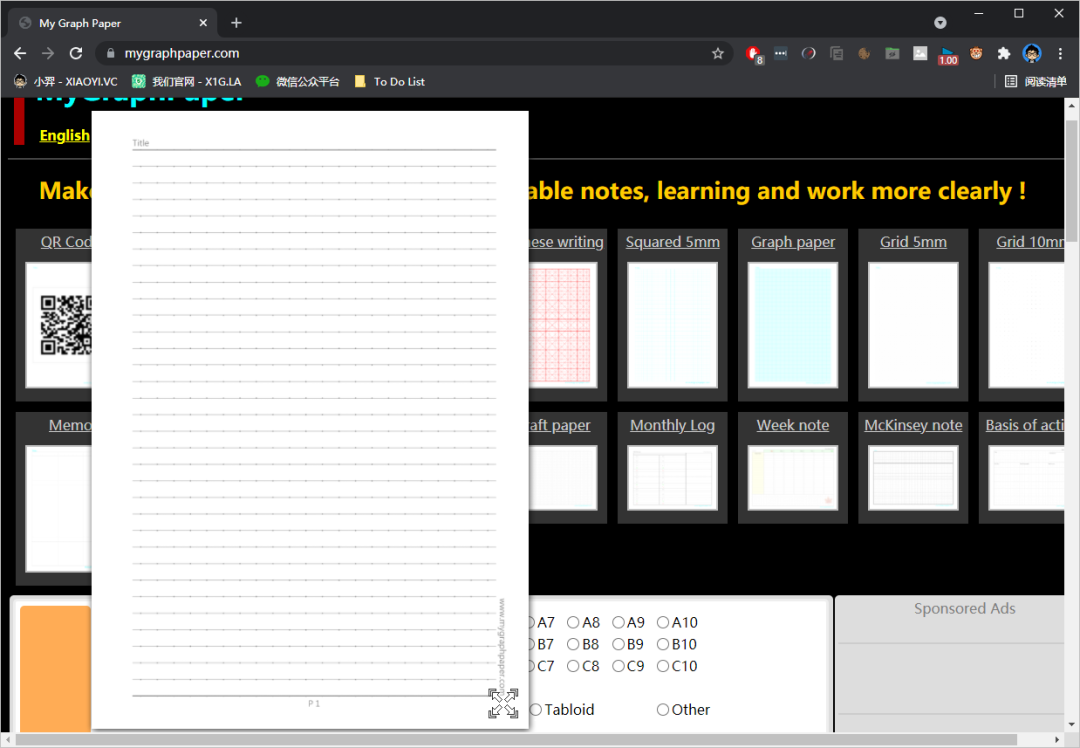Click the Graph paper thumbnail preview
1080x748 pixels.
[x=793, y=325]
